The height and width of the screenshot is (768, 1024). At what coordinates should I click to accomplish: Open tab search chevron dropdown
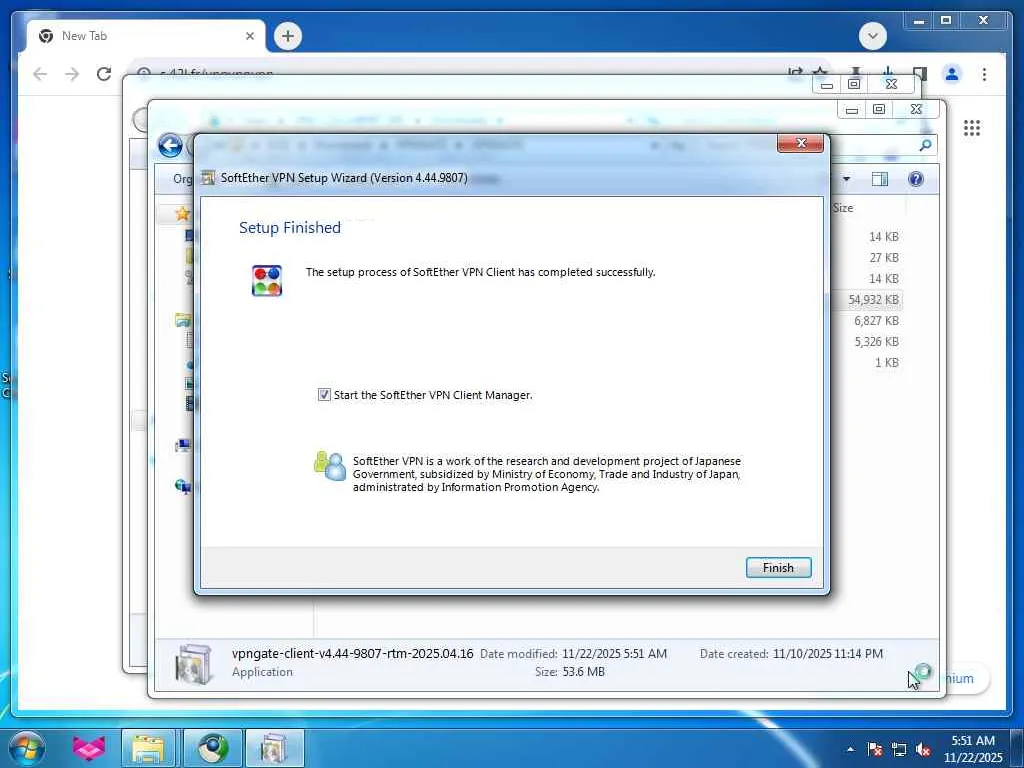(872, 36)
